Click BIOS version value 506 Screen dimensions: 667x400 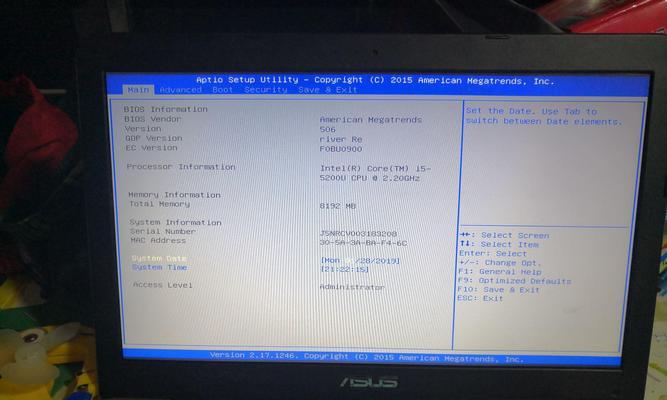(x=328, y=129)
